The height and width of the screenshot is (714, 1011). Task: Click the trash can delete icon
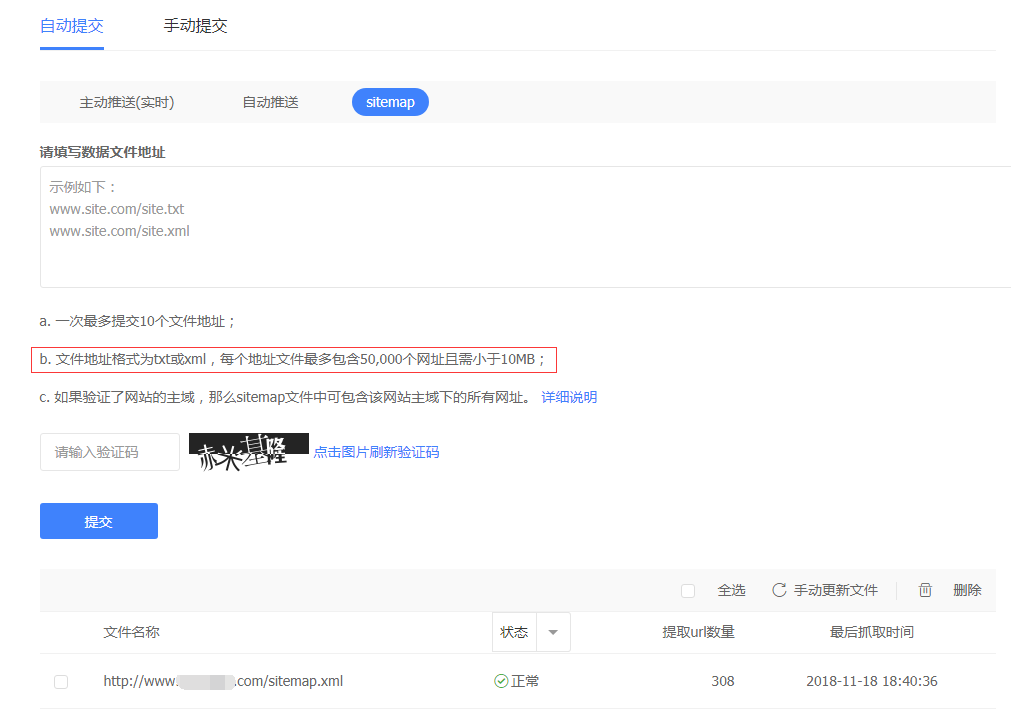tap(925, 590)
